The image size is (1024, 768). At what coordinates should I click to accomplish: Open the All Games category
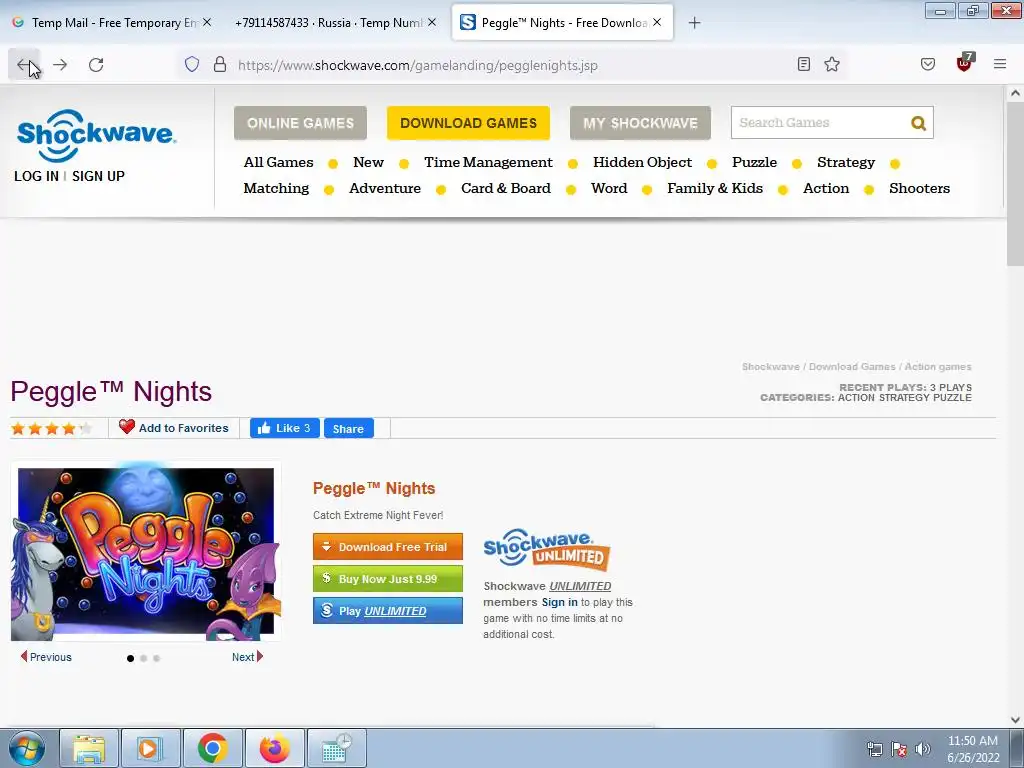pos(278,162)
